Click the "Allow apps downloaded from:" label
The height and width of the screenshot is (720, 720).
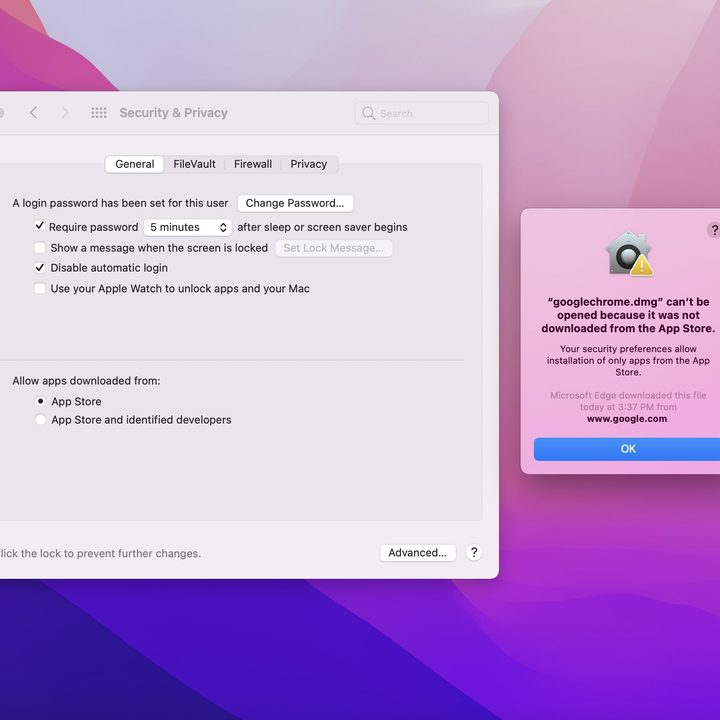click(86, 381)
